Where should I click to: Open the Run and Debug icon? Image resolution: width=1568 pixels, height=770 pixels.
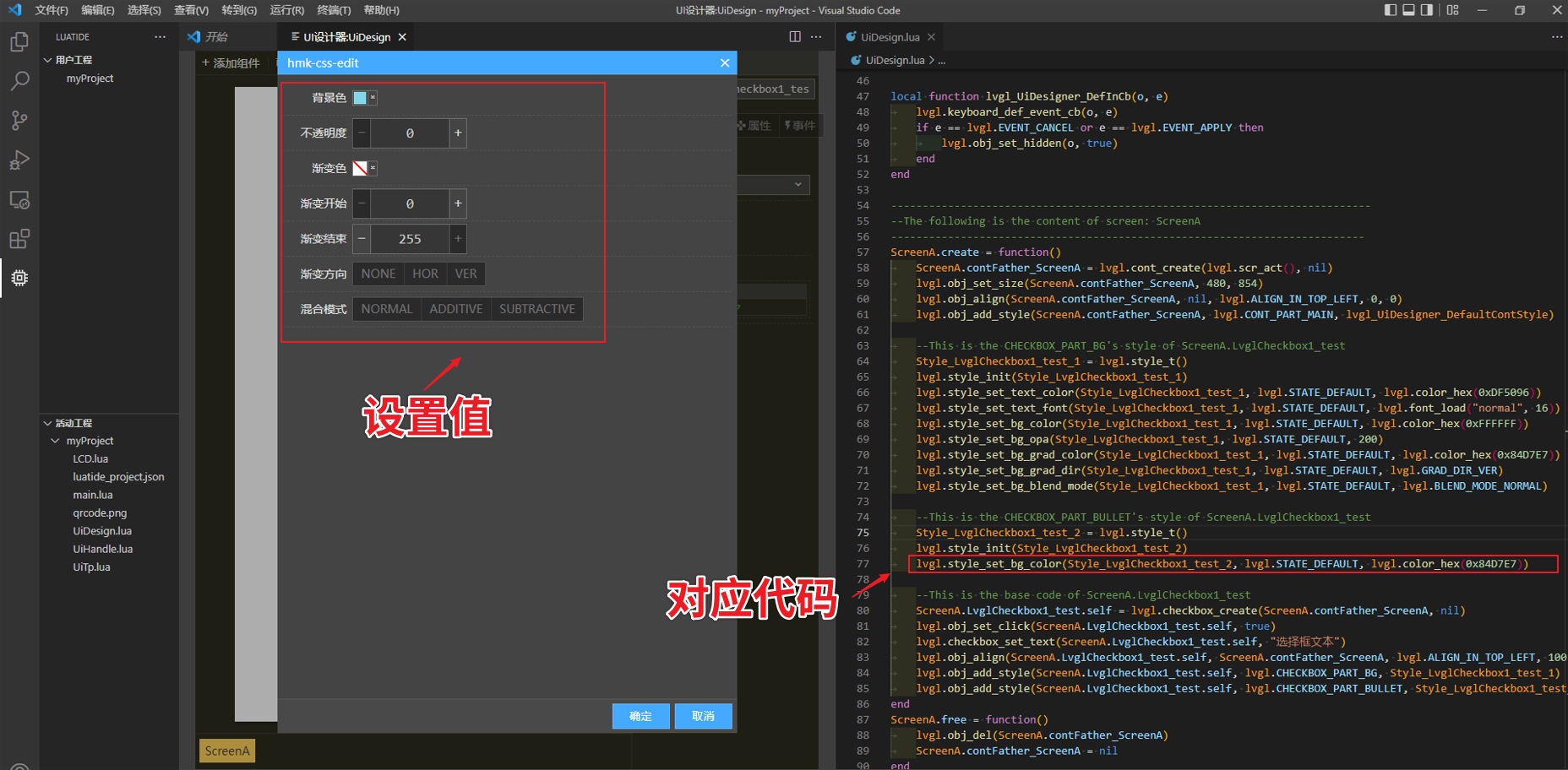(x=19, y=160)
